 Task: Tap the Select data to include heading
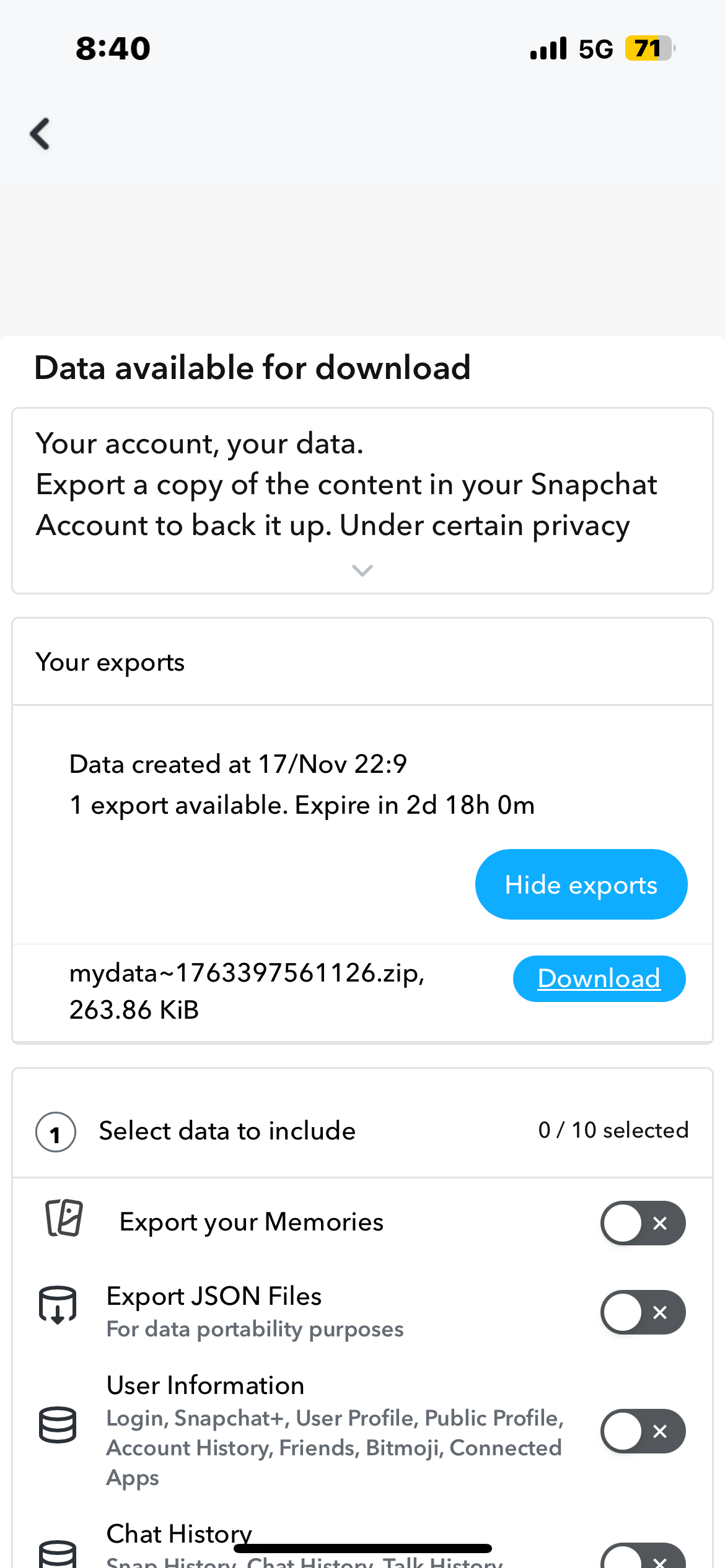coord(227,1131)
